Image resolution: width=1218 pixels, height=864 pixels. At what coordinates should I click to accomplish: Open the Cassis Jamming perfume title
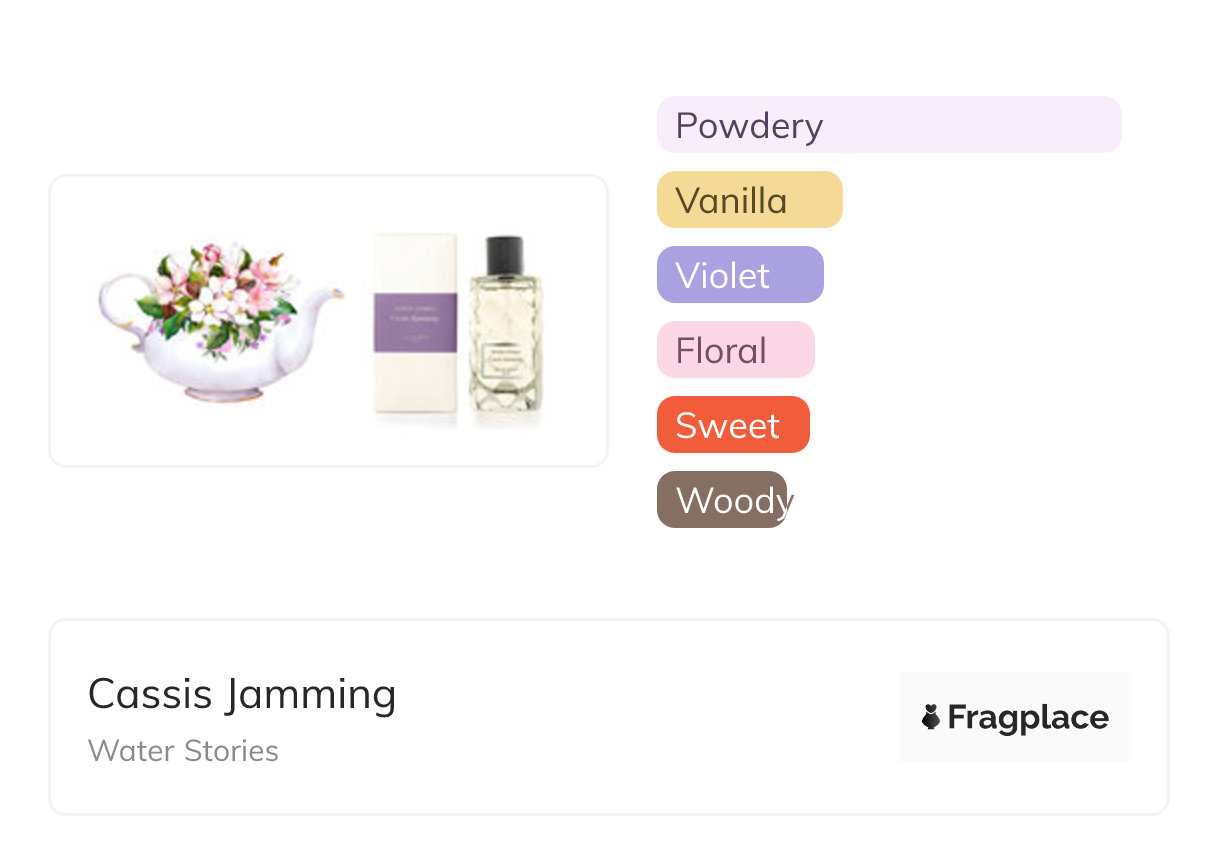pos(242,694)
